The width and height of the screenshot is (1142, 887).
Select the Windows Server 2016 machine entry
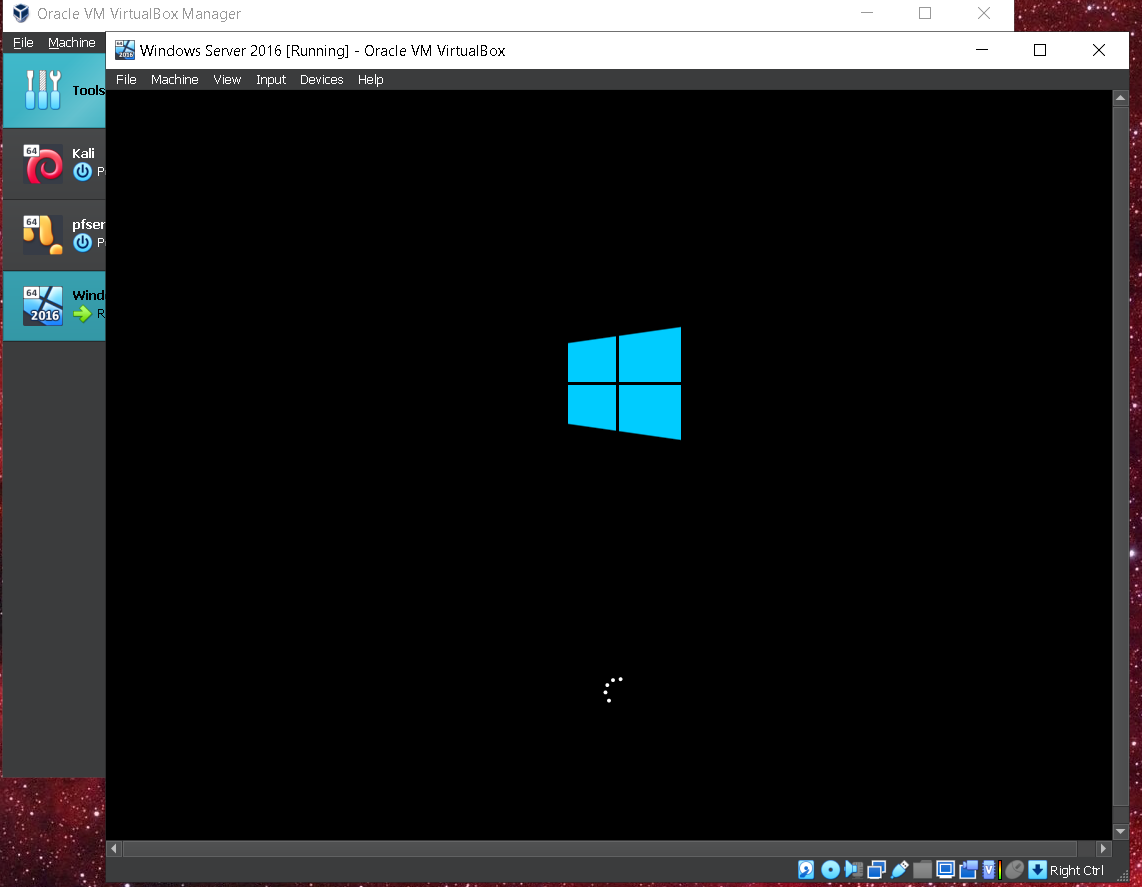(55, 305)
